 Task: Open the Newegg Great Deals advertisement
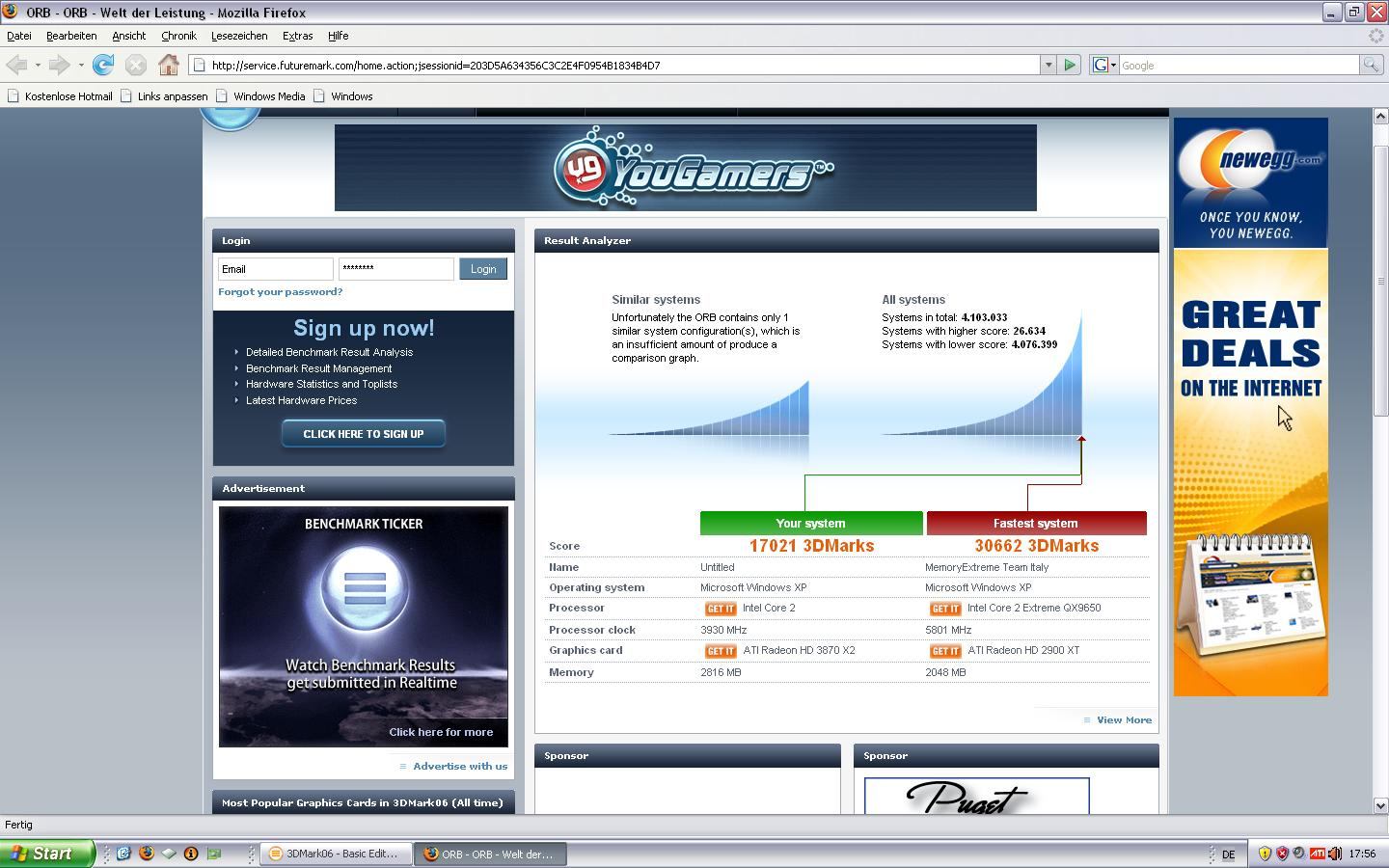(x=1251, y=473)
